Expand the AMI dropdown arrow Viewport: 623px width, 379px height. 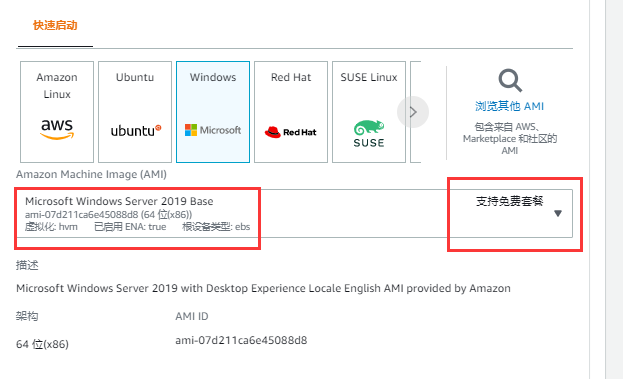click(x=558, y=213)
